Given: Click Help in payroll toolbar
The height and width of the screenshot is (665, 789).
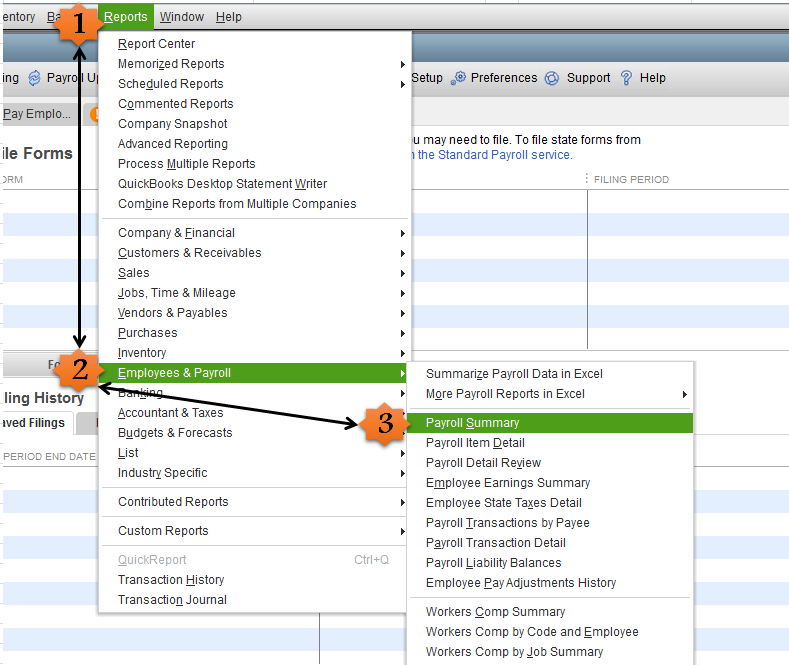Looking at the screenshot, I should coord(653,78).
